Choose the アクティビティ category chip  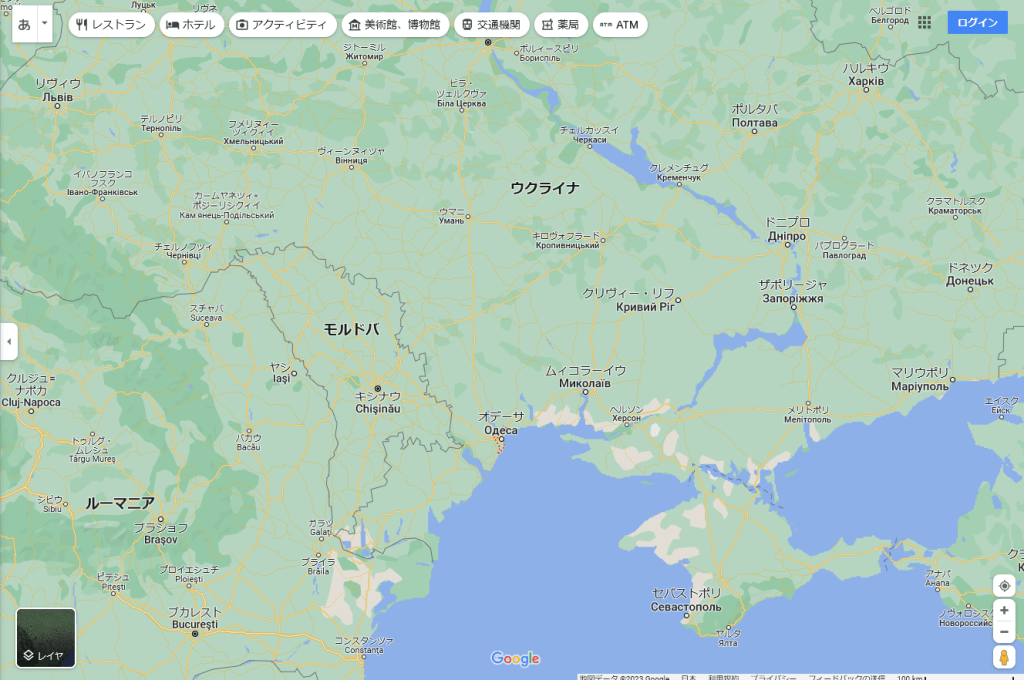[282, 25]
